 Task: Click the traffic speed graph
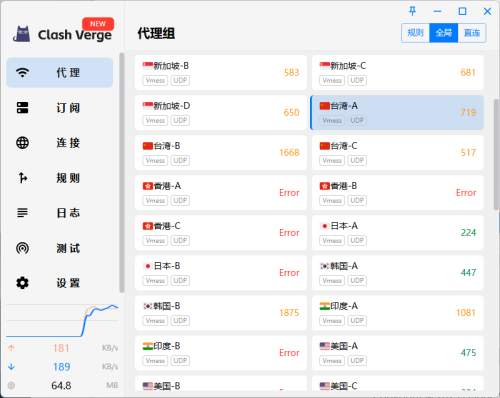tap(62, 321)
